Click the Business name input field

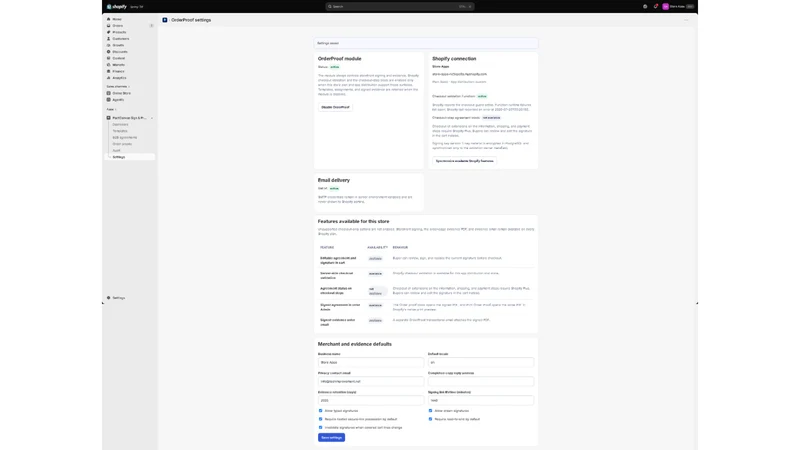[x=371, y=362]
